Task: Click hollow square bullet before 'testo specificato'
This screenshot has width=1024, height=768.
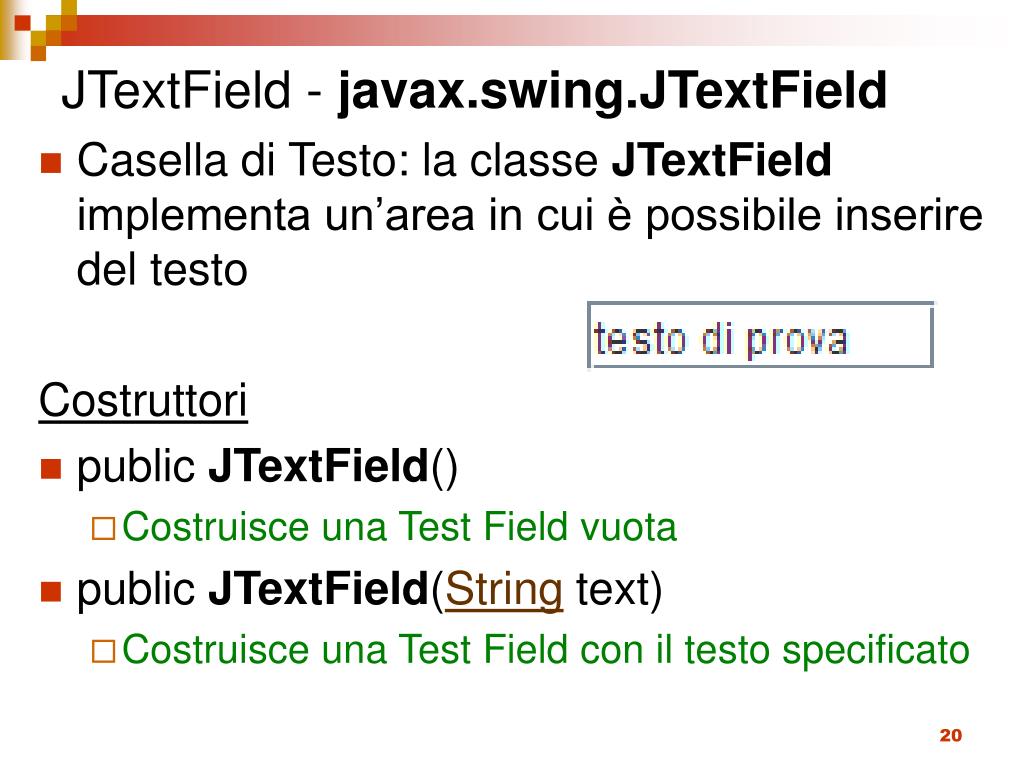Action: pos(103,651)
